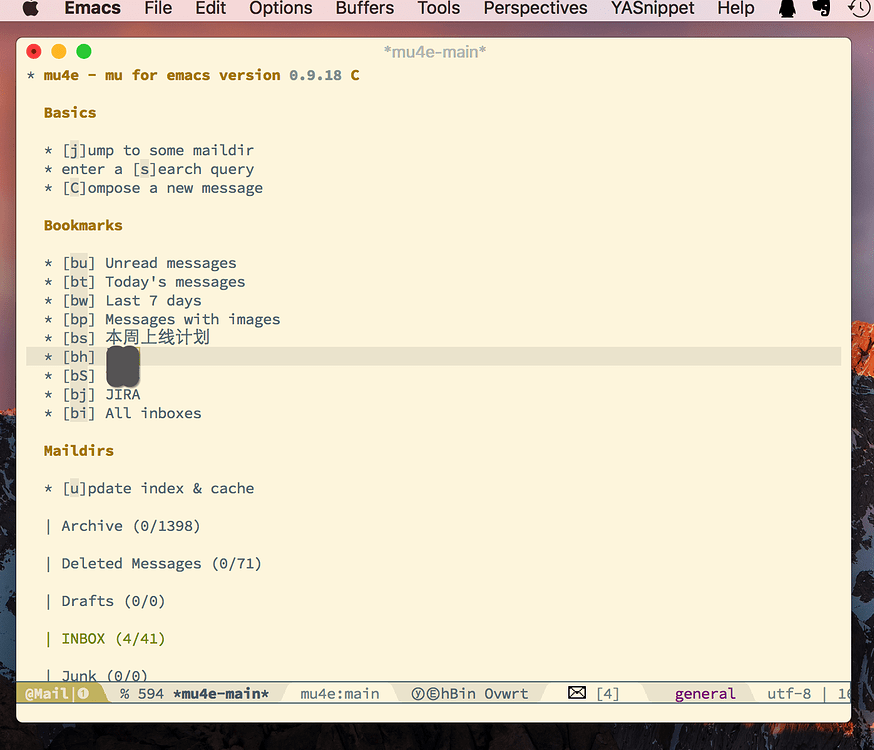The image size is (874, 750).
Task: Open the Perspectives menu
Action: coord(535,9)
